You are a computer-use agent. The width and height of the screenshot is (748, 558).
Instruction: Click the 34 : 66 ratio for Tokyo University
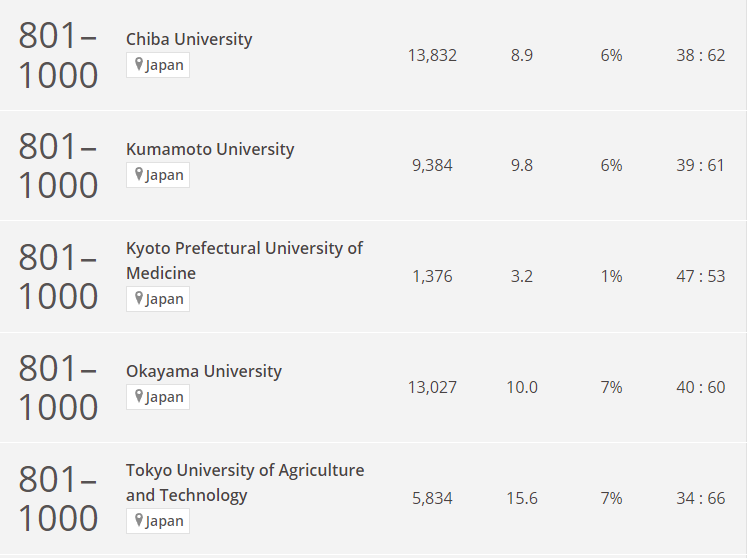[x=700, y=498]
